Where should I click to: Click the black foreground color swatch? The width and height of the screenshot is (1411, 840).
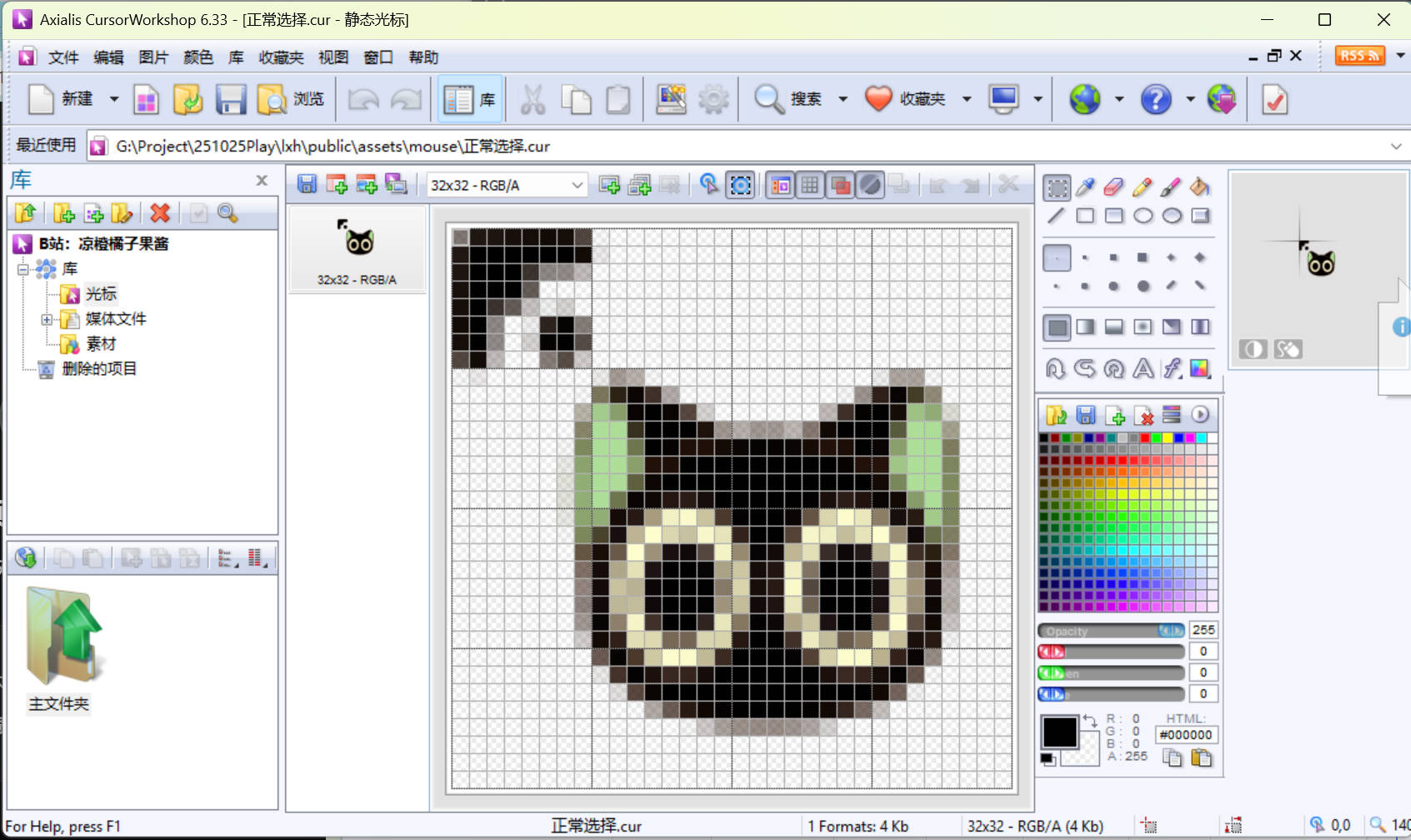(x=1060, y=732)
